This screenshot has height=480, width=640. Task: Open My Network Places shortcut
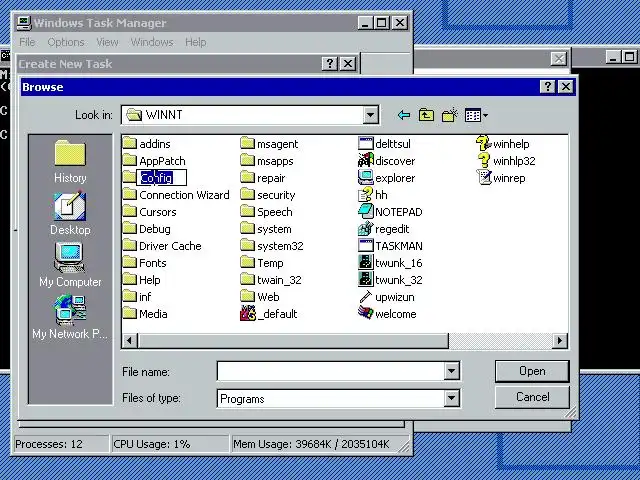[70, 317]
